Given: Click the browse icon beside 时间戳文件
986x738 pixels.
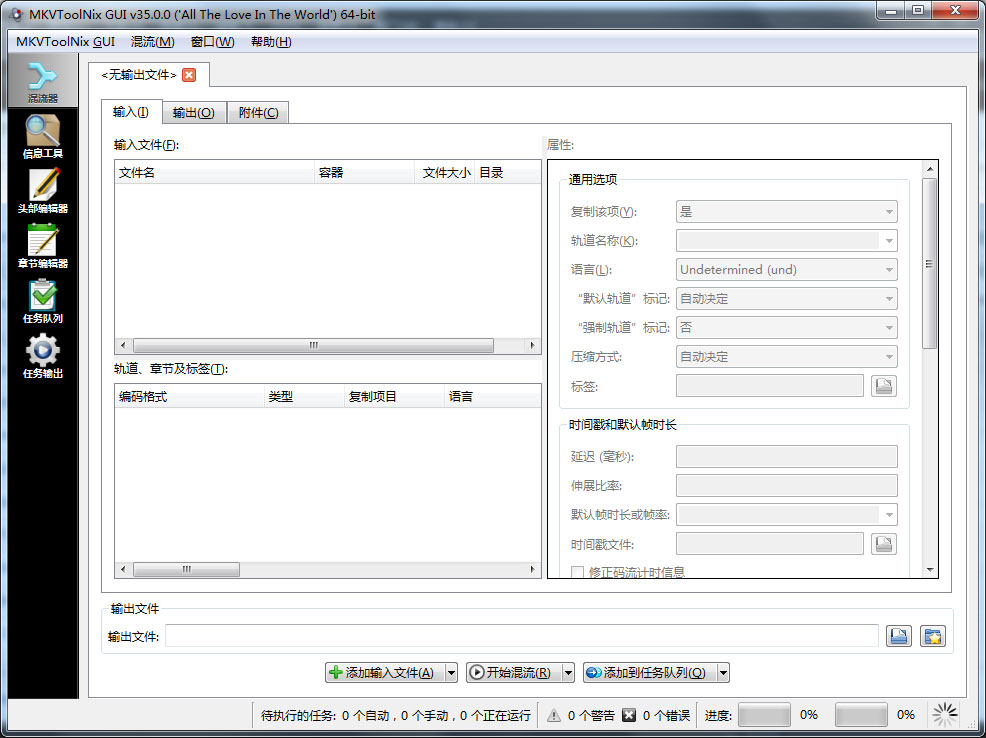Looking at the screenshot, I should 883,543.
